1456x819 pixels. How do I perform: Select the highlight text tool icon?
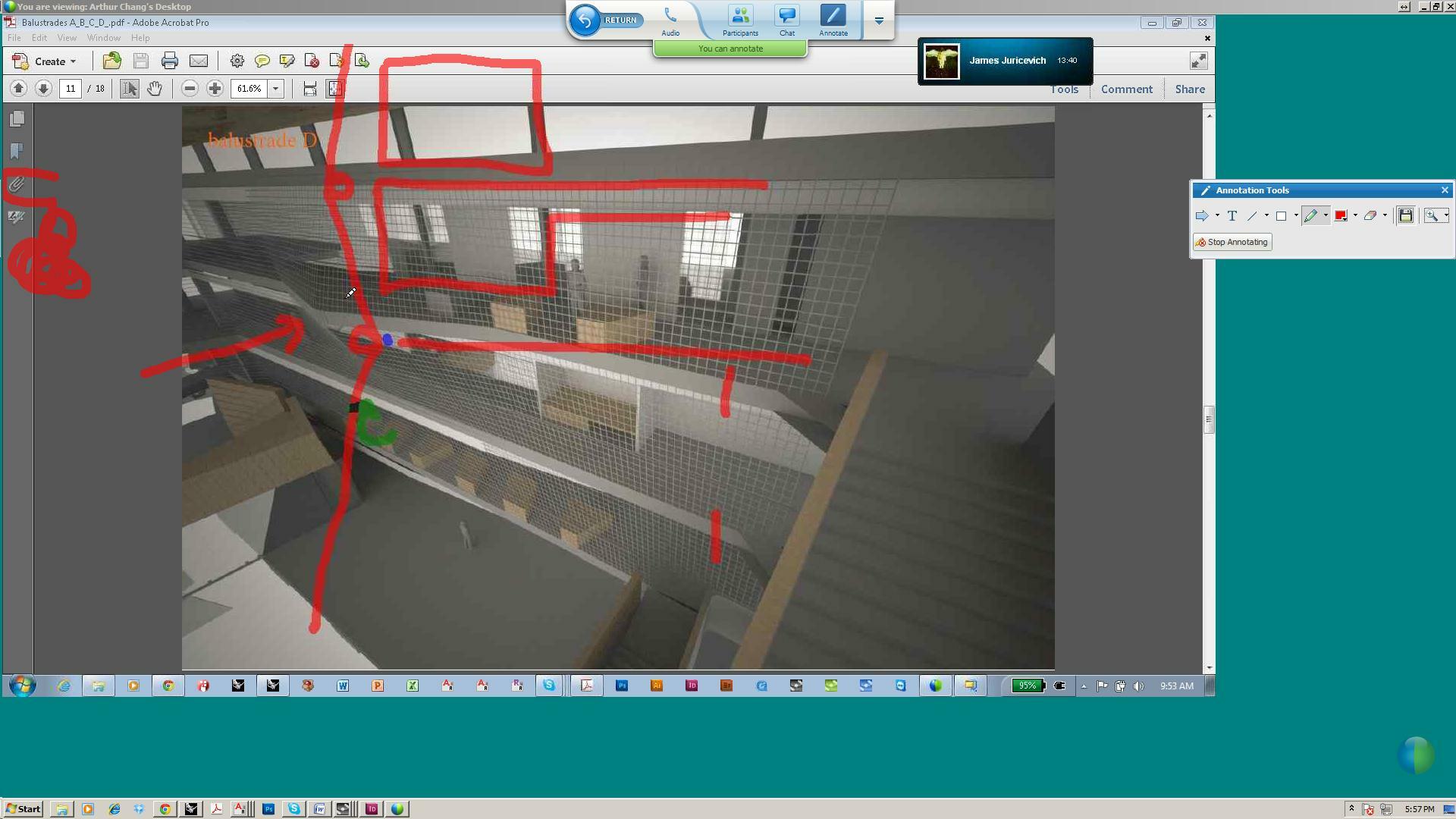click(x=287, y=61)
